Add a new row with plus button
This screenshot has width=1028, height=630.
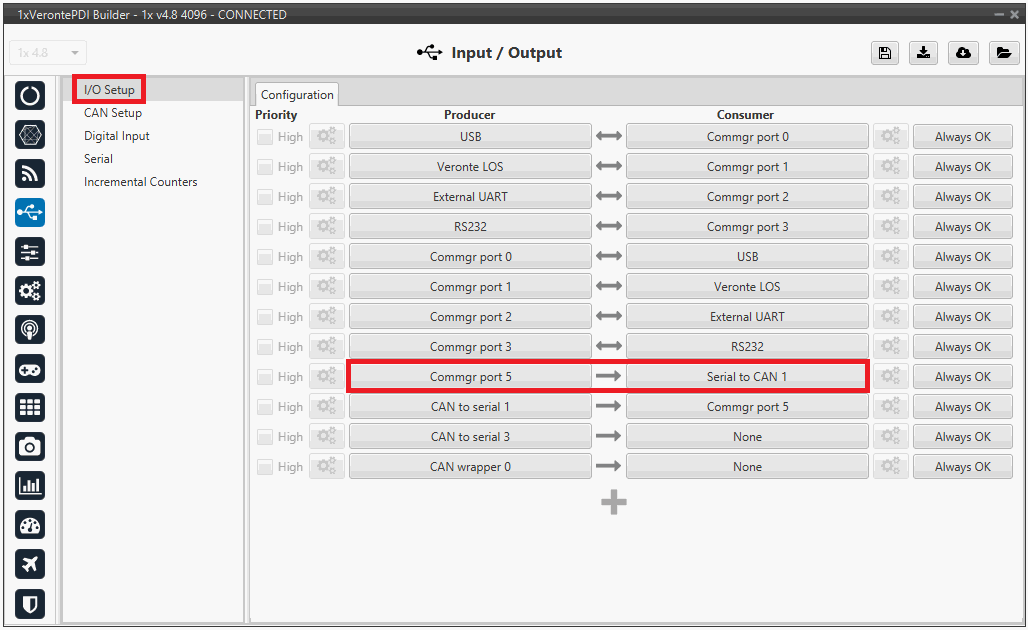click(x=614, y=502)
